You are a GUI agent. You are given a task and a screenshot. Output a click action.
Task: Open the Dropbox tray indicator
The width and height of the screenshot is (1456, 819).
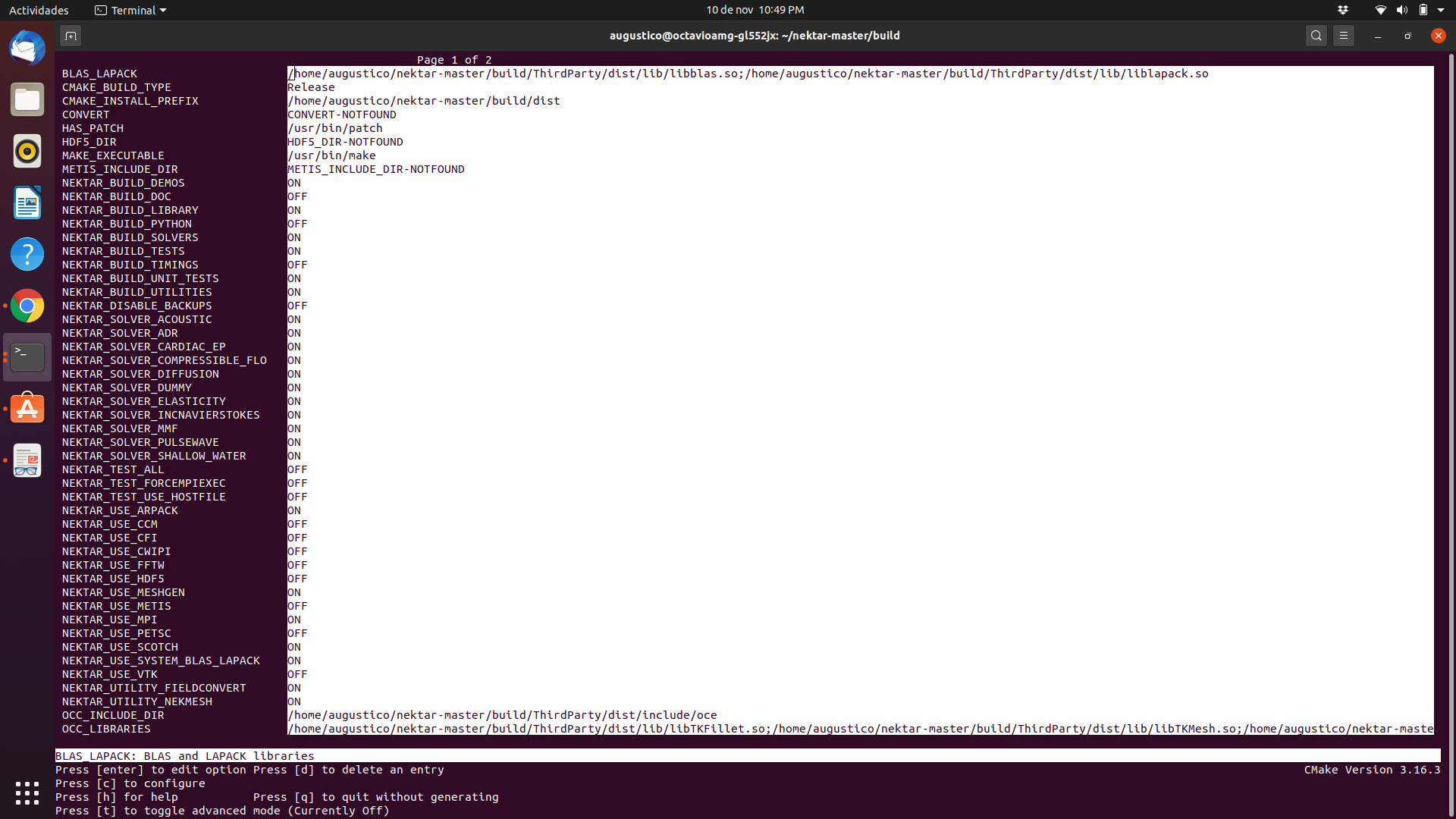coord(1343,10)
